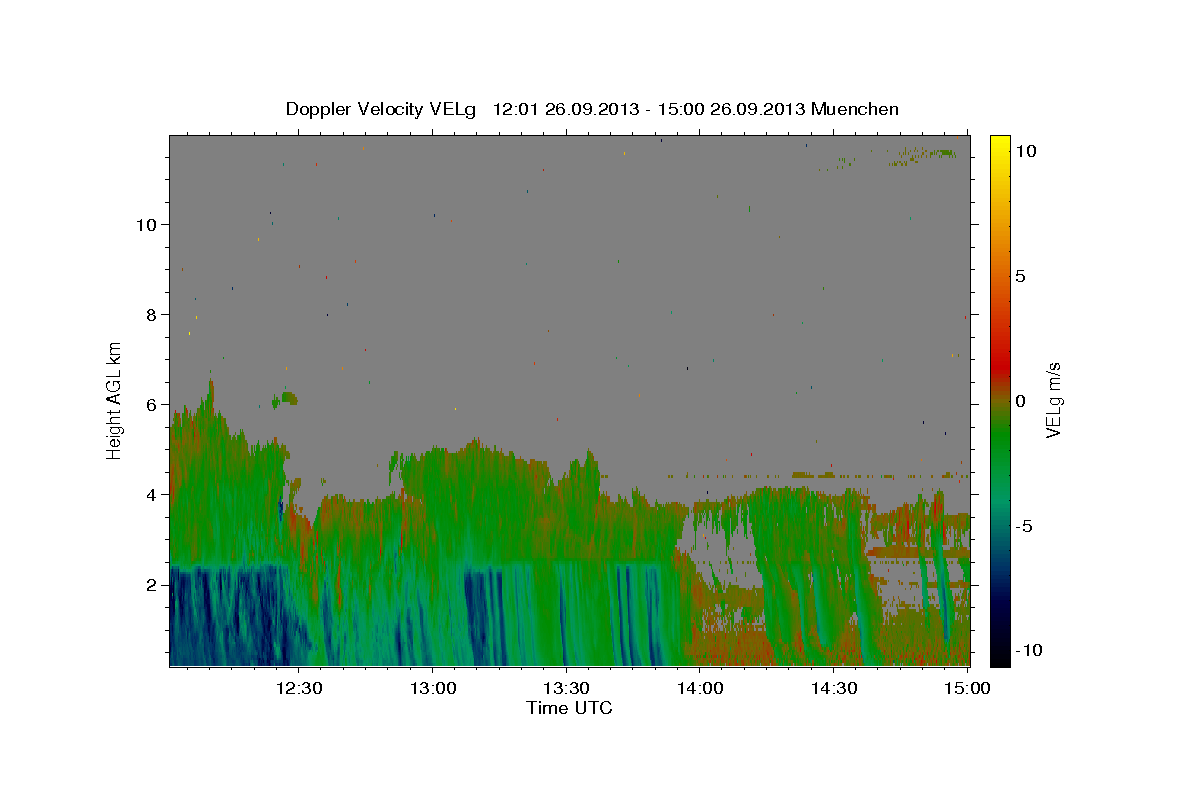Click the 14:30 time tick label

[x=833, y=688]
